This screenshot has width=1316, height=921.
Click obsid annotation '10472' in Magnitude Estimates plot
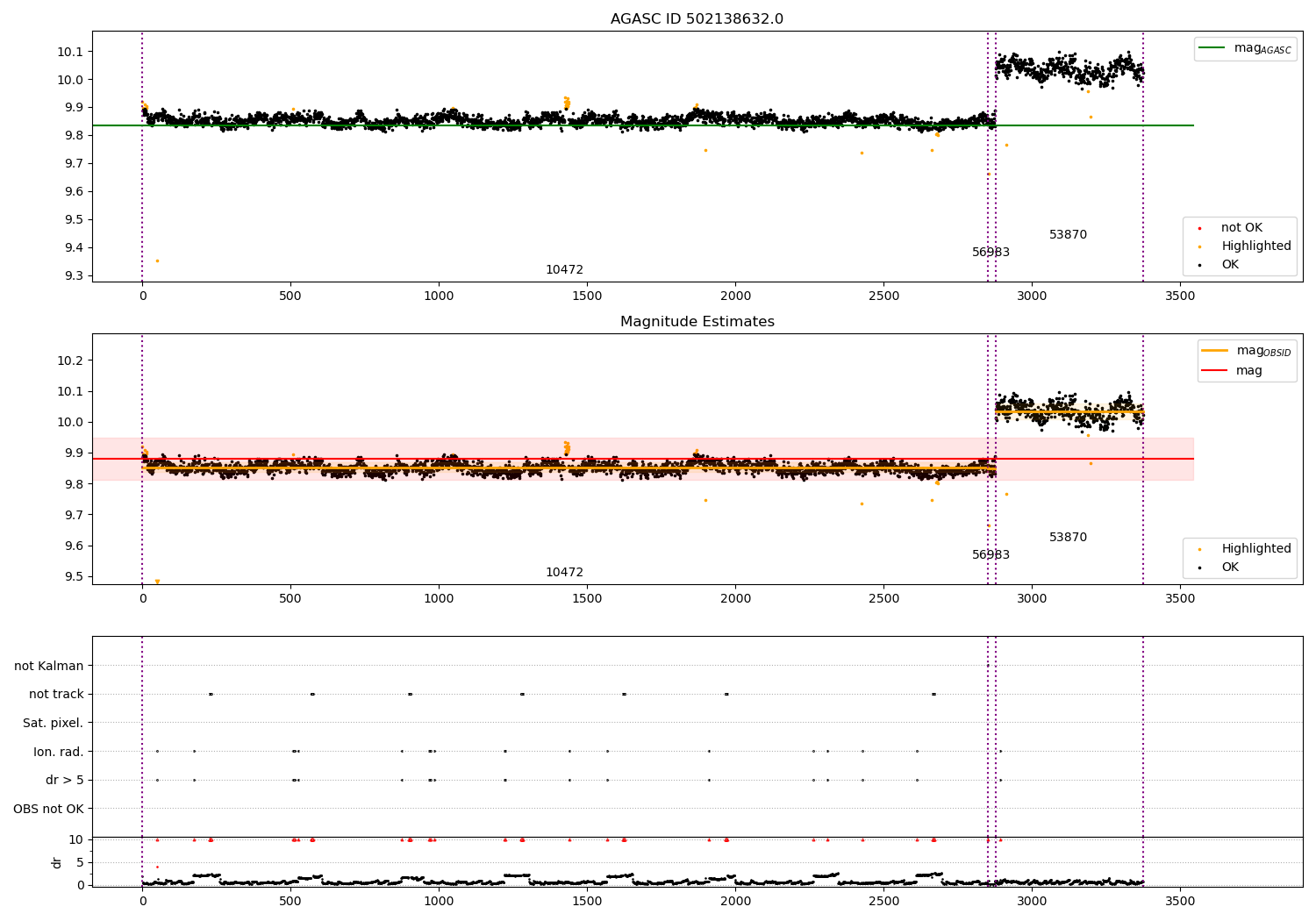564,573
